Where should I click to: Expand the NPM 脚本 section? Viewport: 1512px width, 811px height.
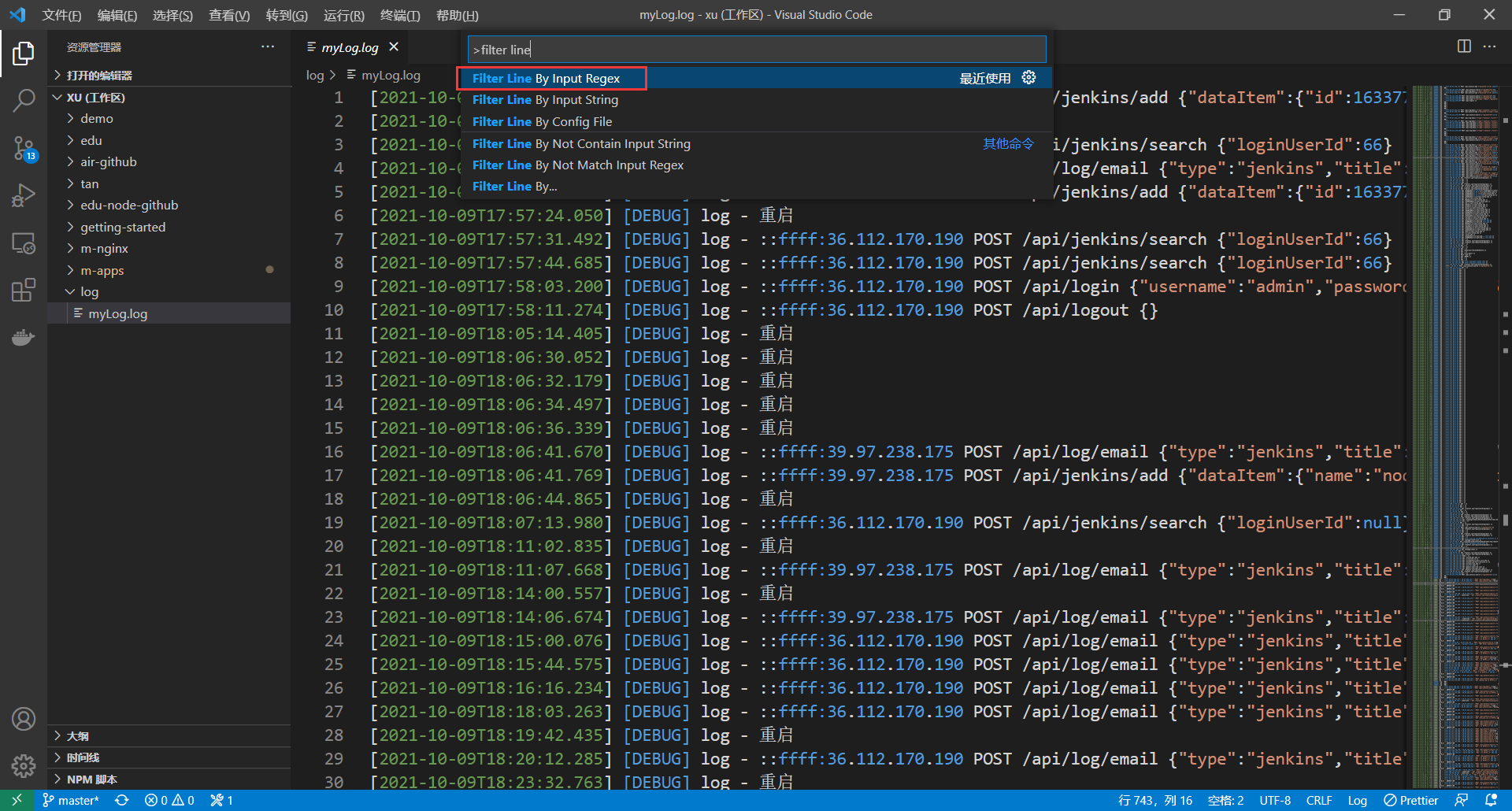pos(87,779)
